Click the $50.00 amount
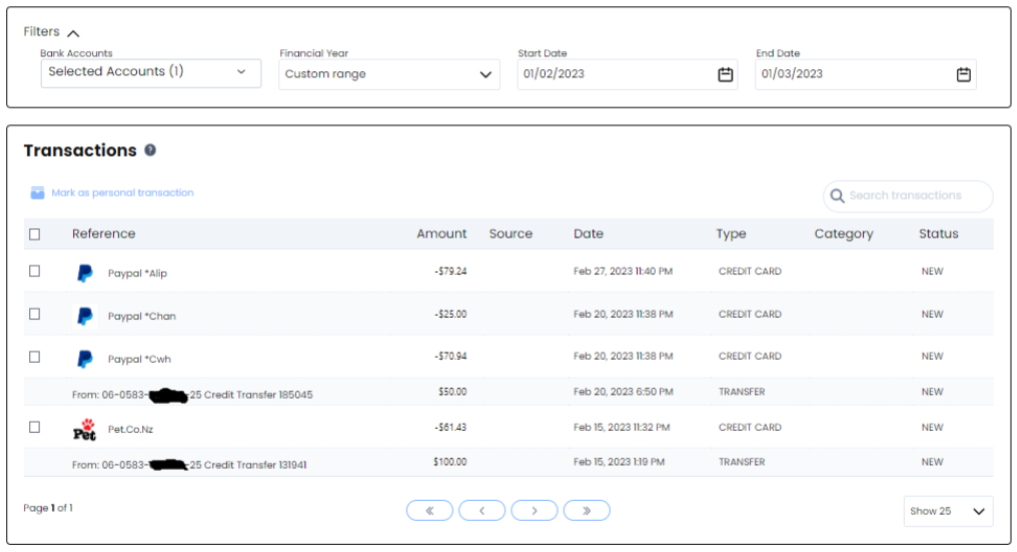 click(453, 392)
